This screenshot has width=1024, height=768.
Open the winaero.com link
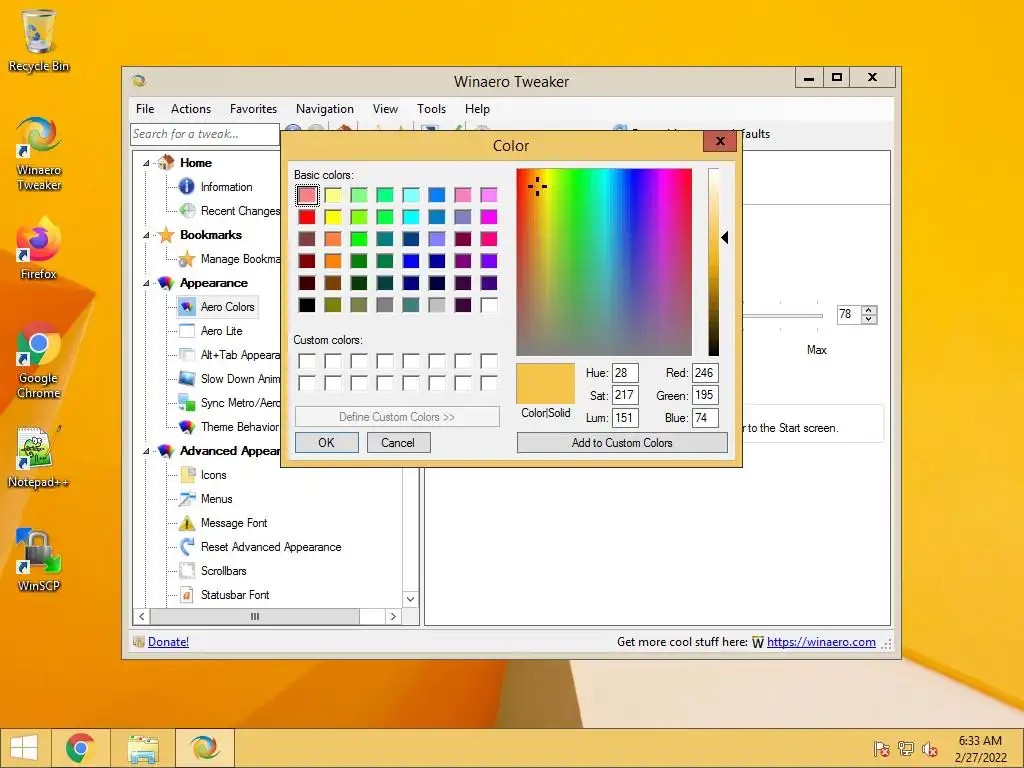(821, 642)
